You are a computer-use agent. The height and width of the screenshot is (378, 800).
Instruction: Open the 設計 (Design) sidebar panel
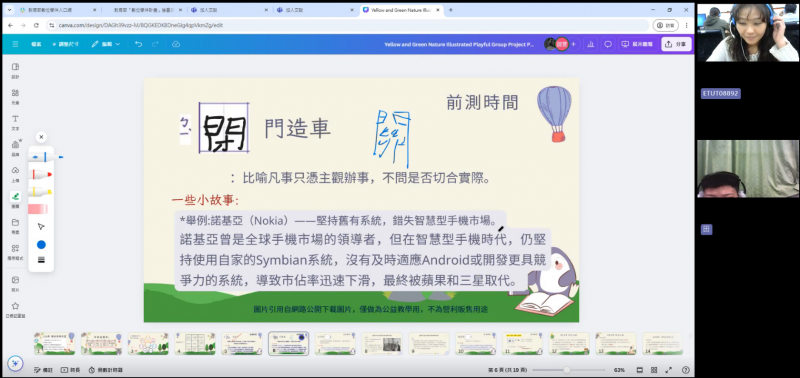15,71
